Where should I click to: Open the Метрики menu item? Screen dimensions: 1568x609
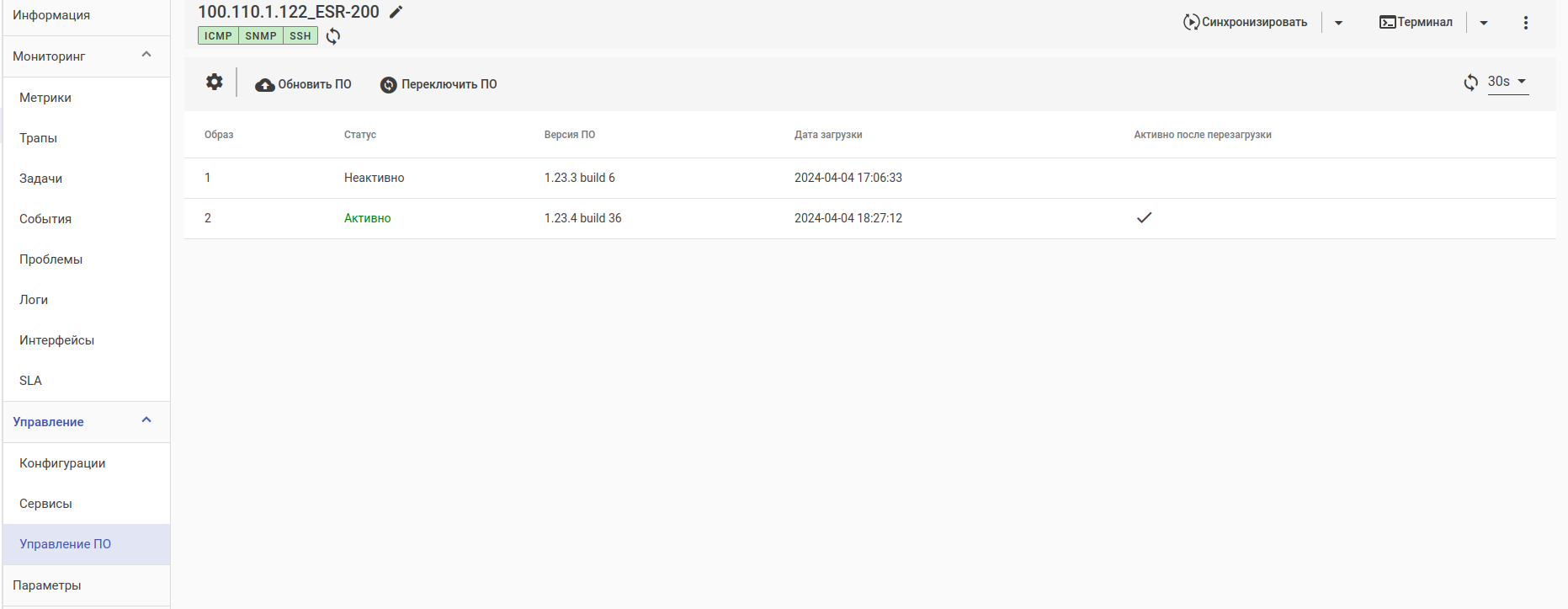tap(45, 98)
